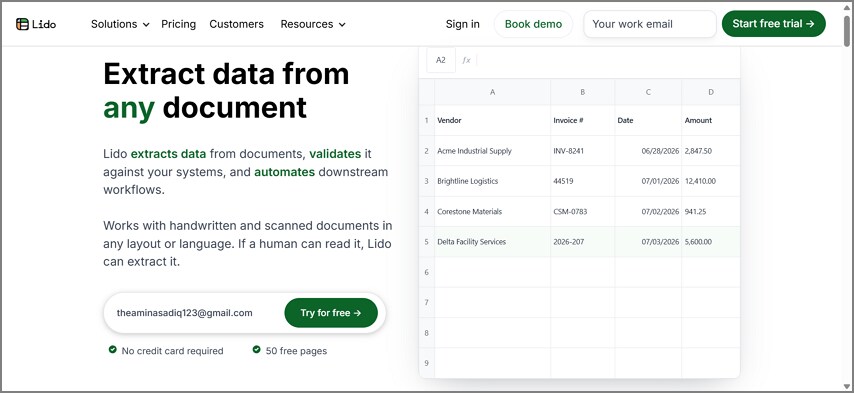Expand the Resources dropdown menu

pos(313,24)
